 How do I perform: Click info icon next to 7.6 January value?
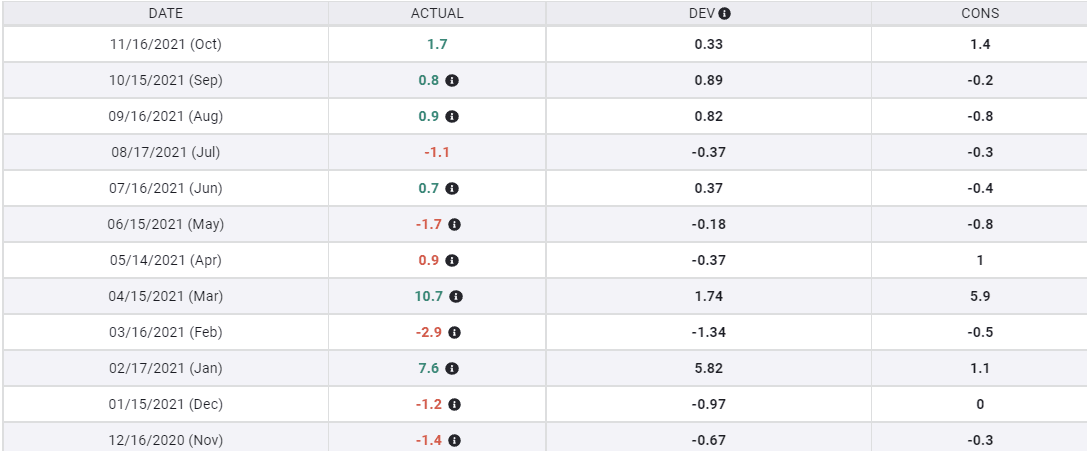452,368
